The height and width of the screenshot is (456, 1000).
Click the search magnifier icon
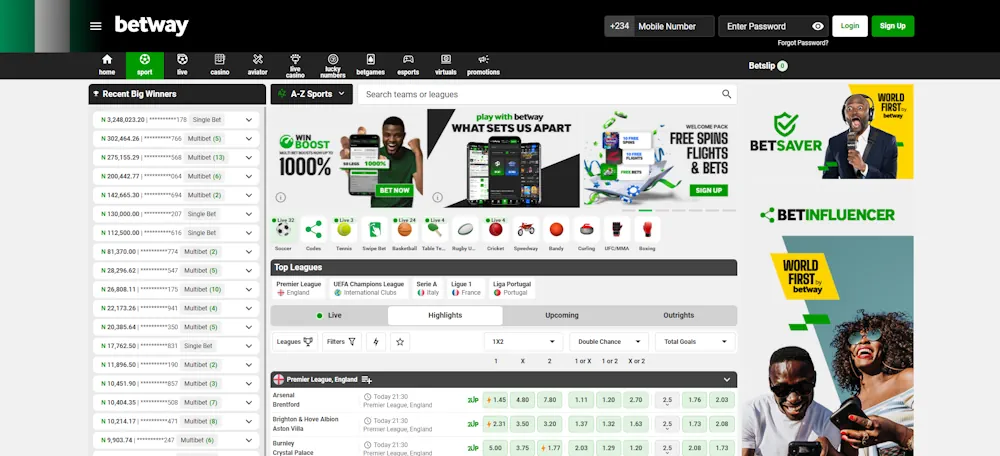click(726, 94)
